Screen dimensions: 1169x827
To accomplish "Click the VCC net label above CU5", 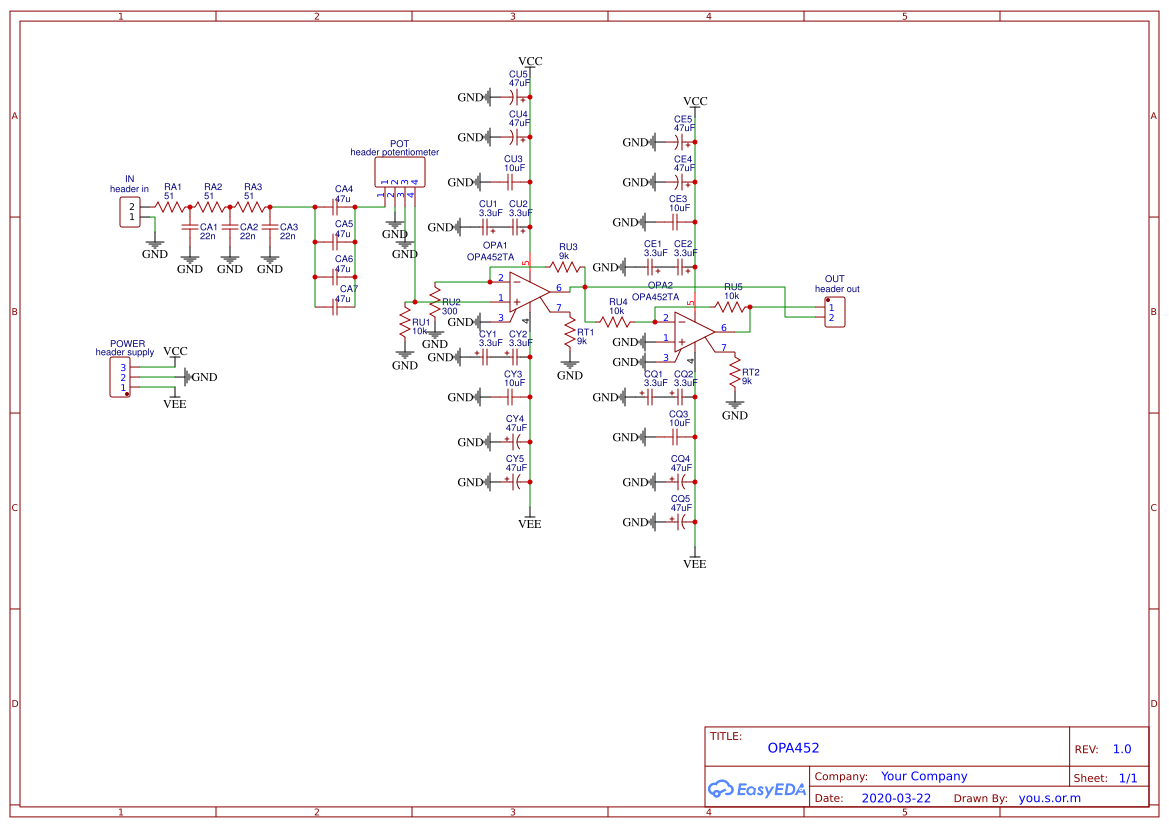I will [x=529, y=61].
